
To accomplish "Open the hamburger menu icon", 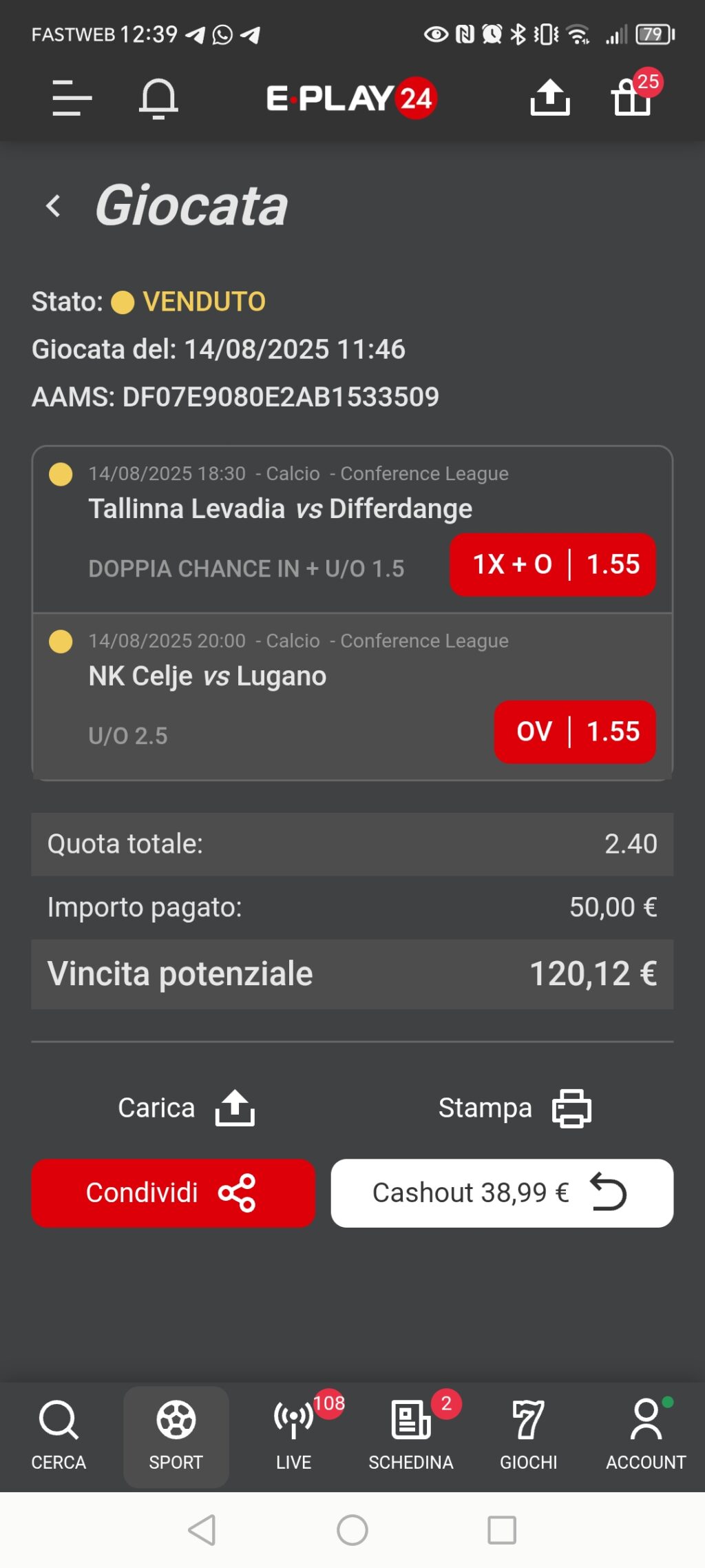I will pos(72,98).
